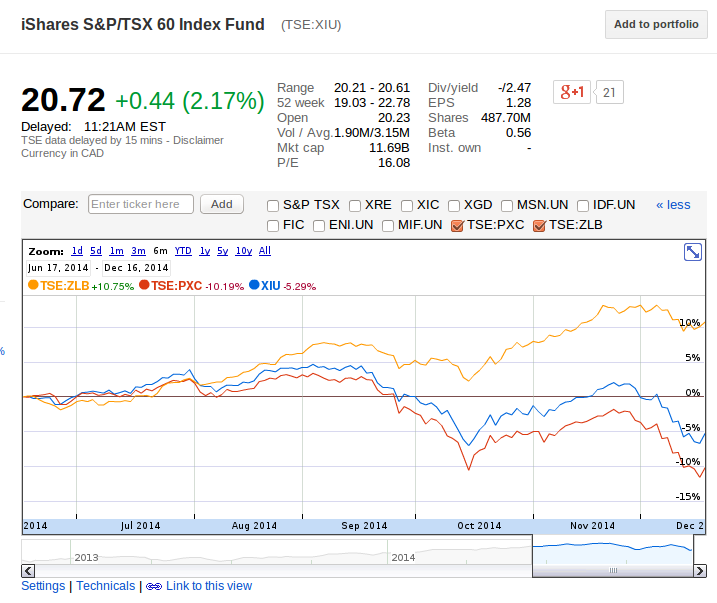This screenshot has height=603, width=717.
Task: Check the XRE comparison box
Action: (355, 206)
